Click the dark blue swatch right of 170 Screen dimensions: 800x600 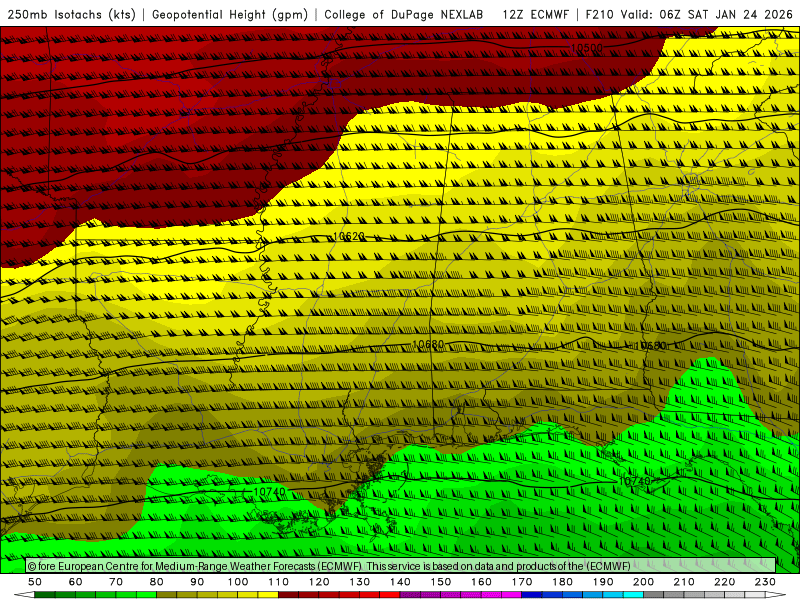pyautogui.click(x=532, y=595)
